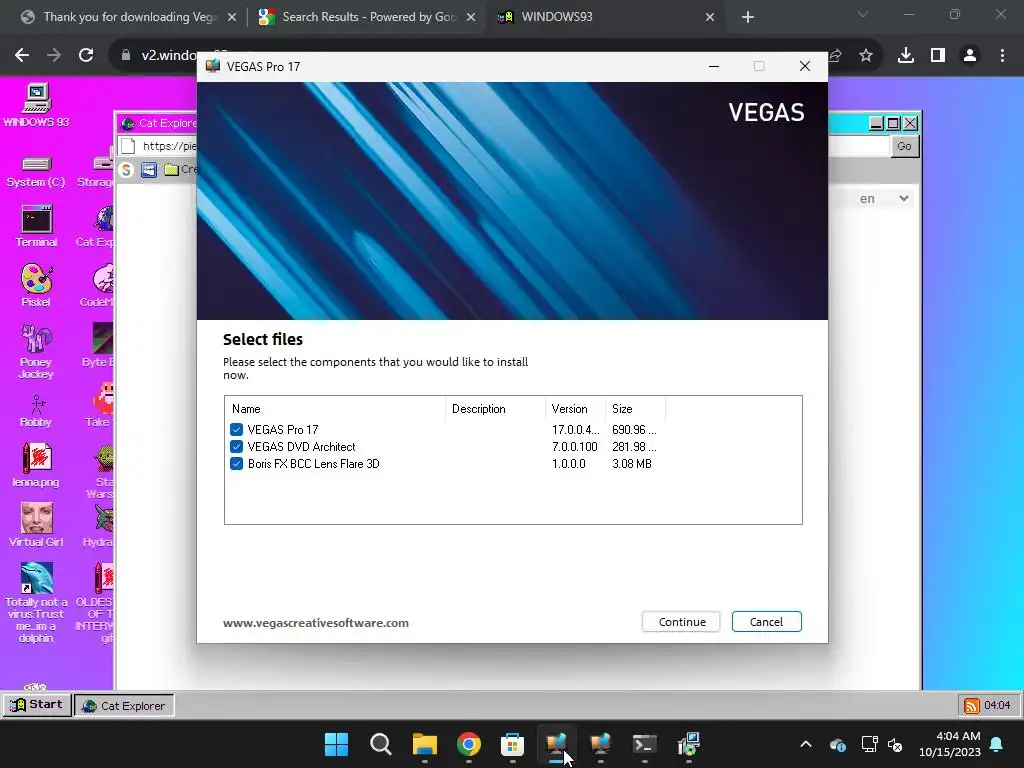Open Windows taskbar search
This screenshot has height=768, width=1024.
tap(381, 744)
